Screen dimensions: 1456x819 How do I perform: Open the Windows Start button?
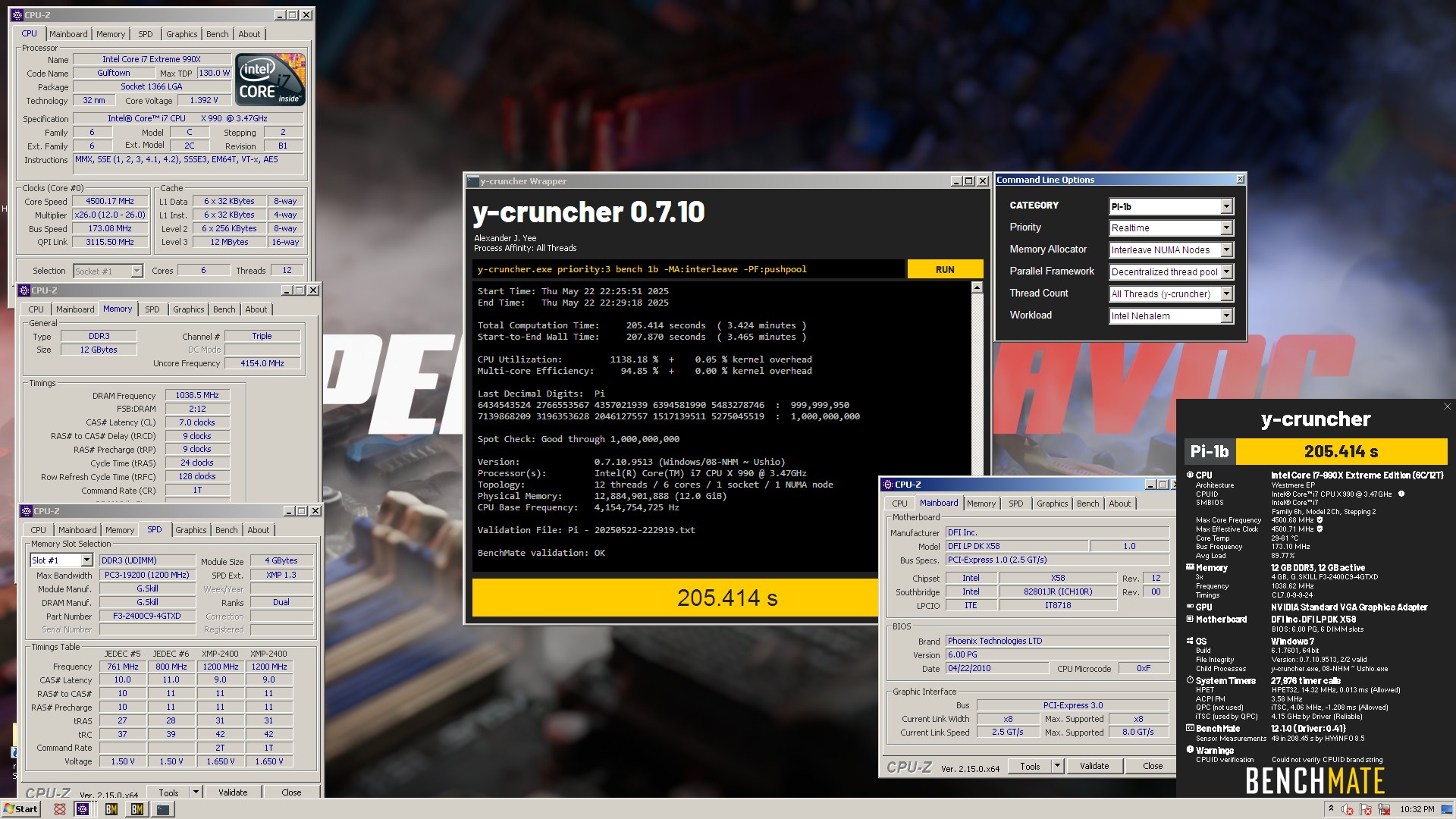[x=20, y=809]
